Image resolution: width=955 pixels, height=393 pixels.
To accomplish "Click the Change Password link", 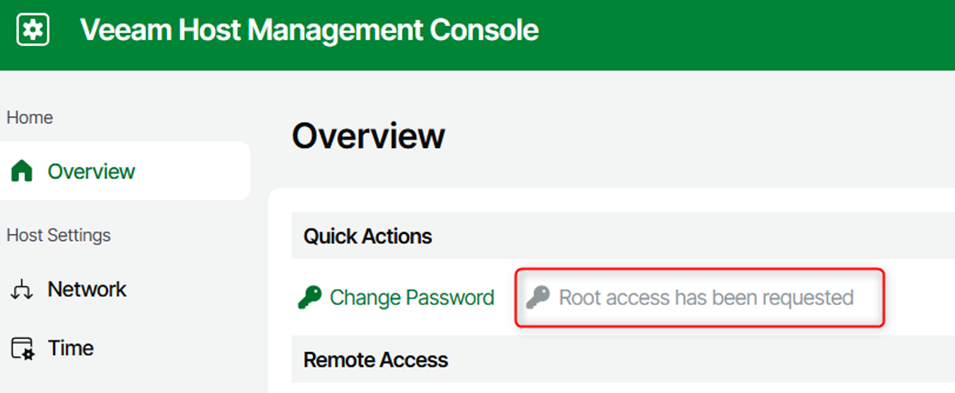I will point(412,298).
